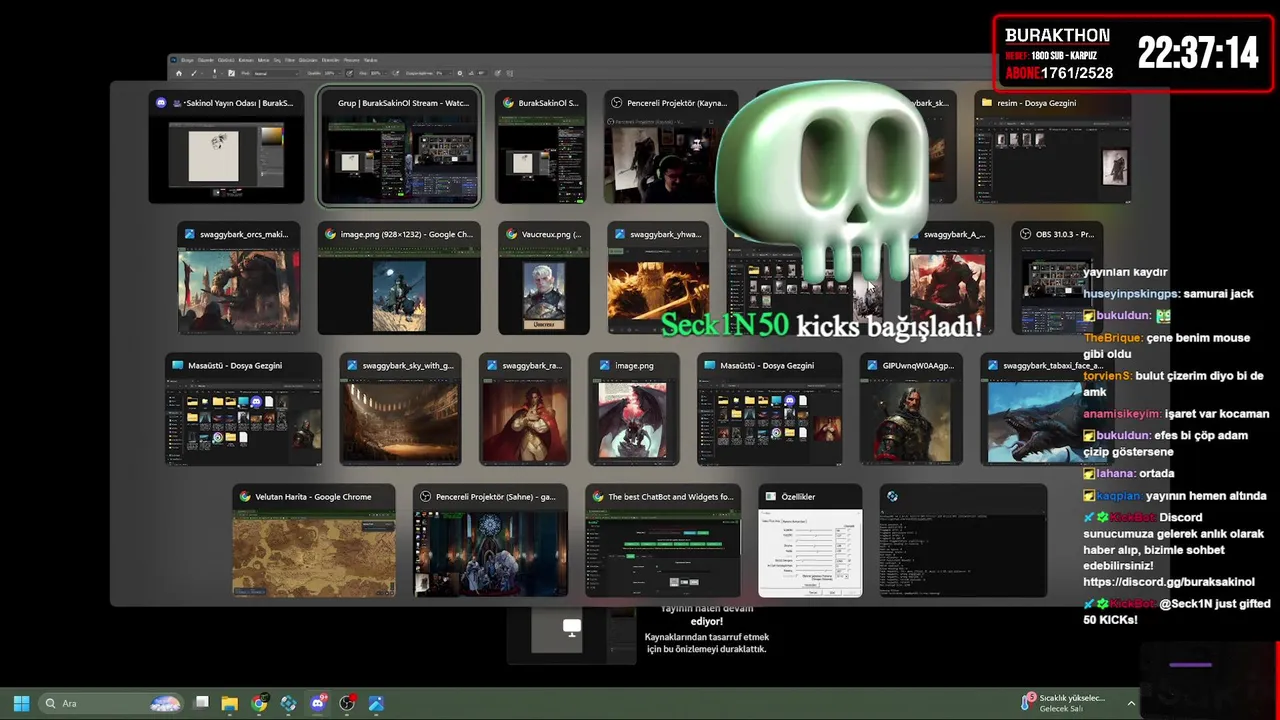This screenshot has height=720, width=1280.
Task: Open the discord.gg/buraksakinol link in chat
Action: [x=1168, y=582]
